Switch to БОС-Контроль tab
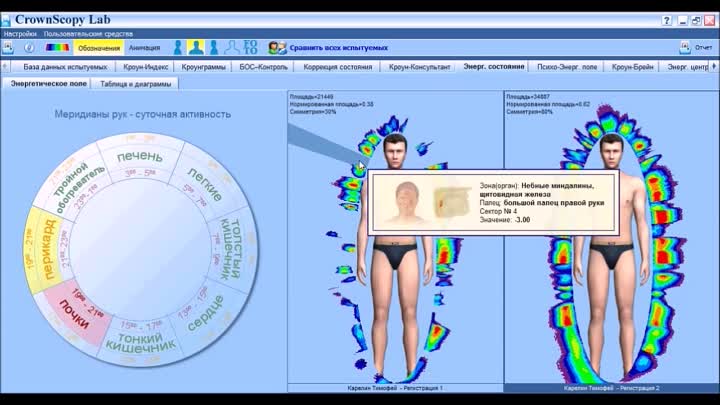Screen dimensions: 720x405 tap(264, 67)
